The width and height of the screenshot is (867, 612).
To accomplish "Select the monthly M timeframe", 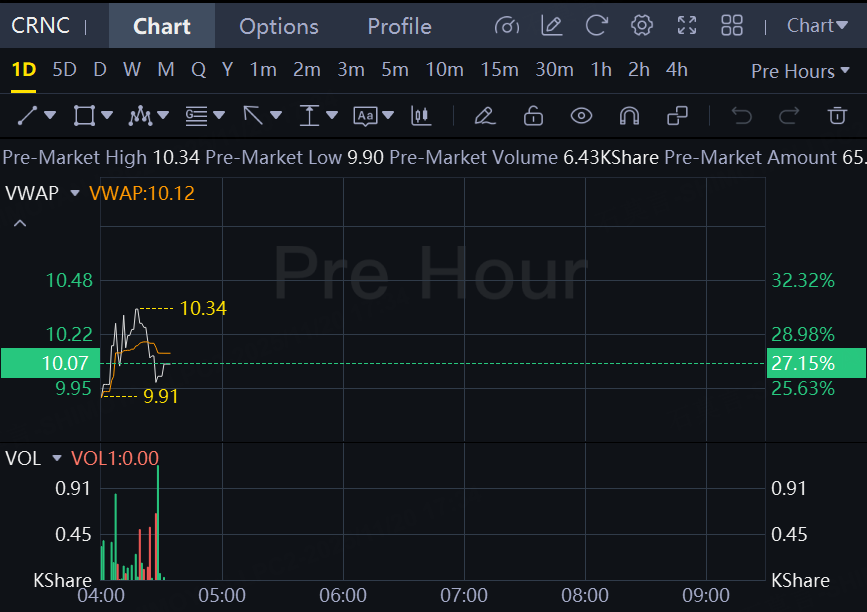I will coord(166,70).
